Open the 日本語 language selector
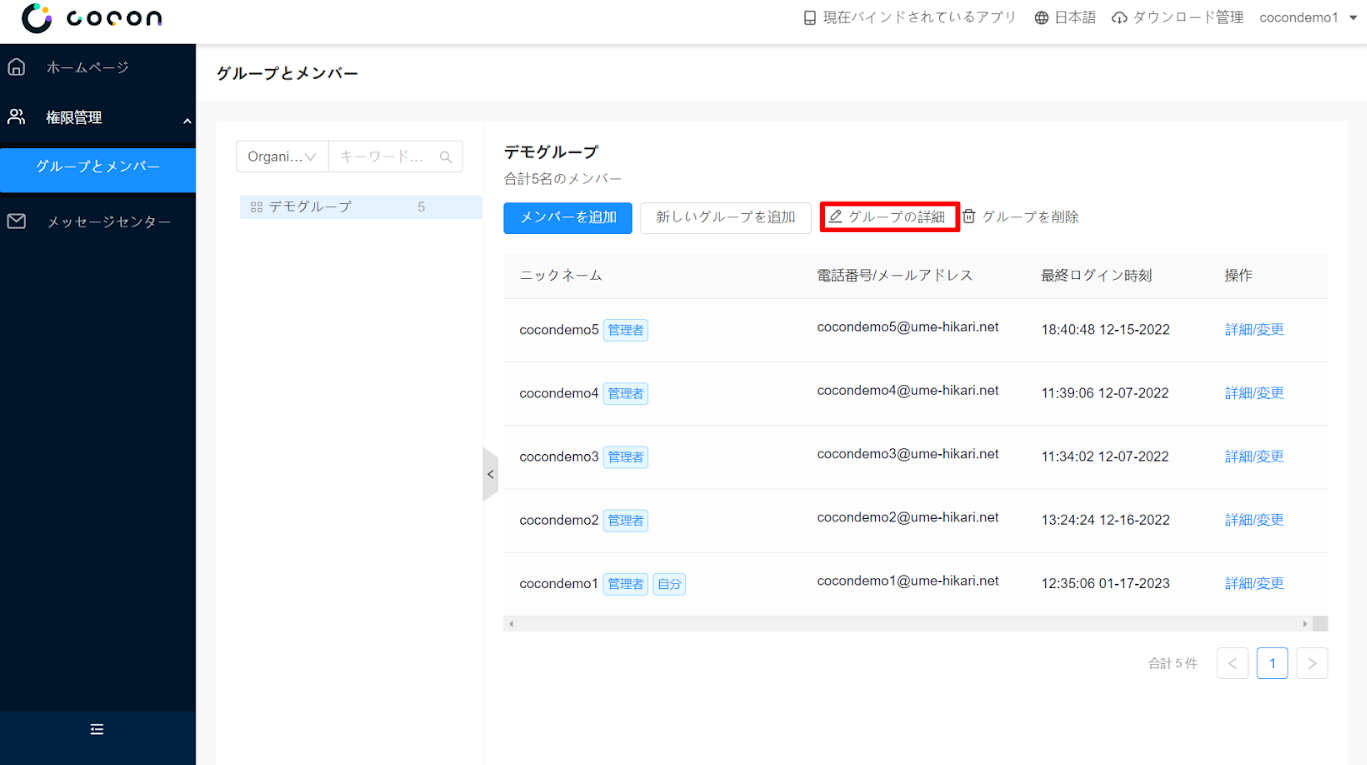The width and height of the screenshot is (1367, 765). pyautogui.click(x=1065, y=18)
